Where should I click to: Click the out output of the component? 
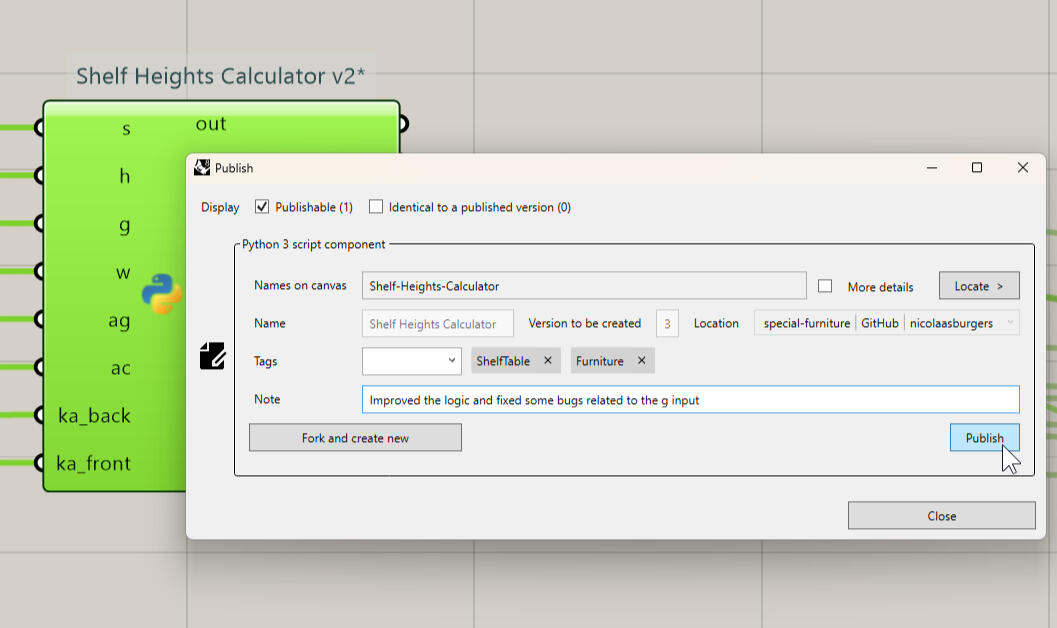click(211, 124)
